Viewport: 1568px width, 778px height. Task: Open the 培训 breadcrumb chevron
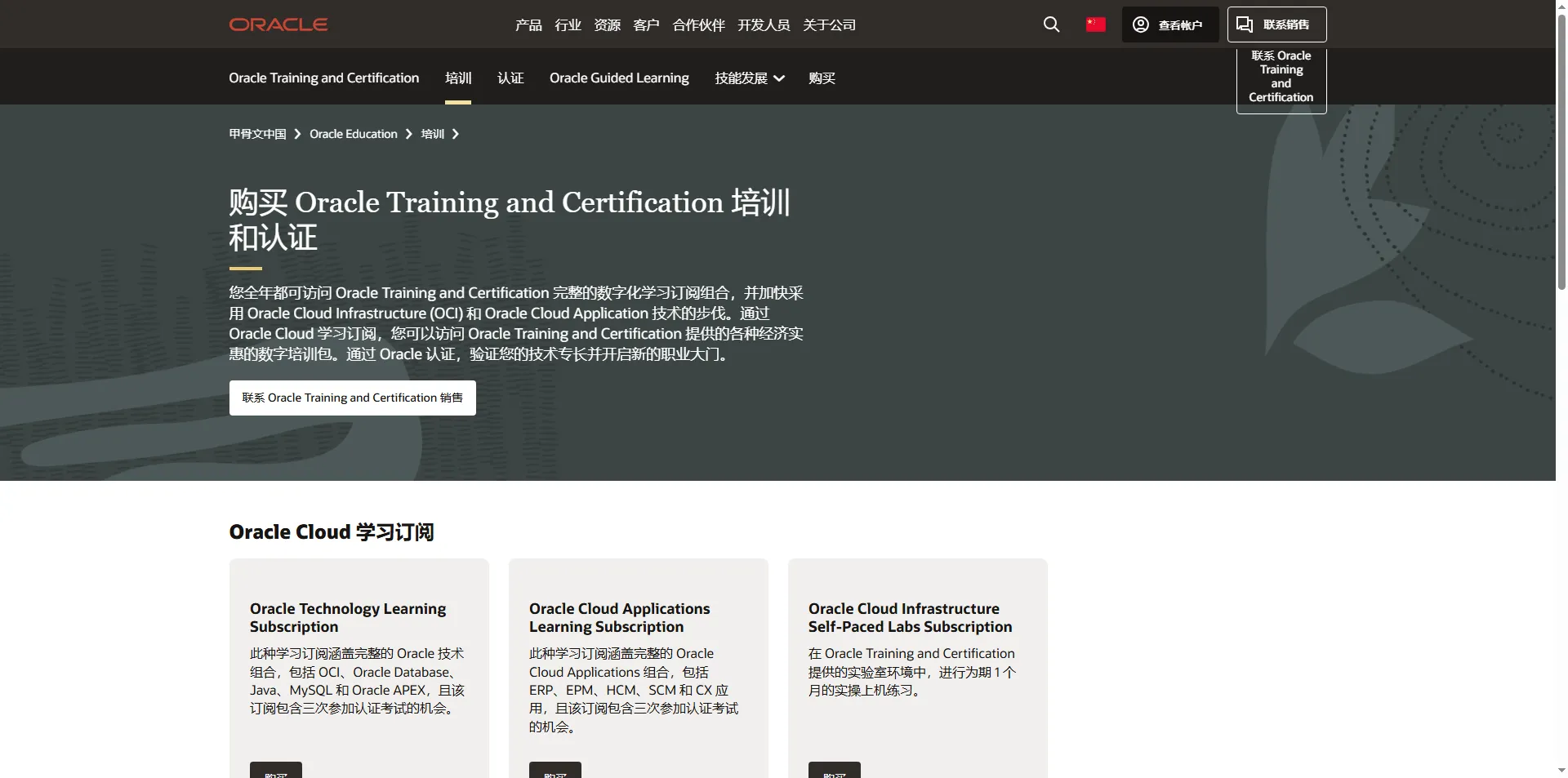pos(456,134)
